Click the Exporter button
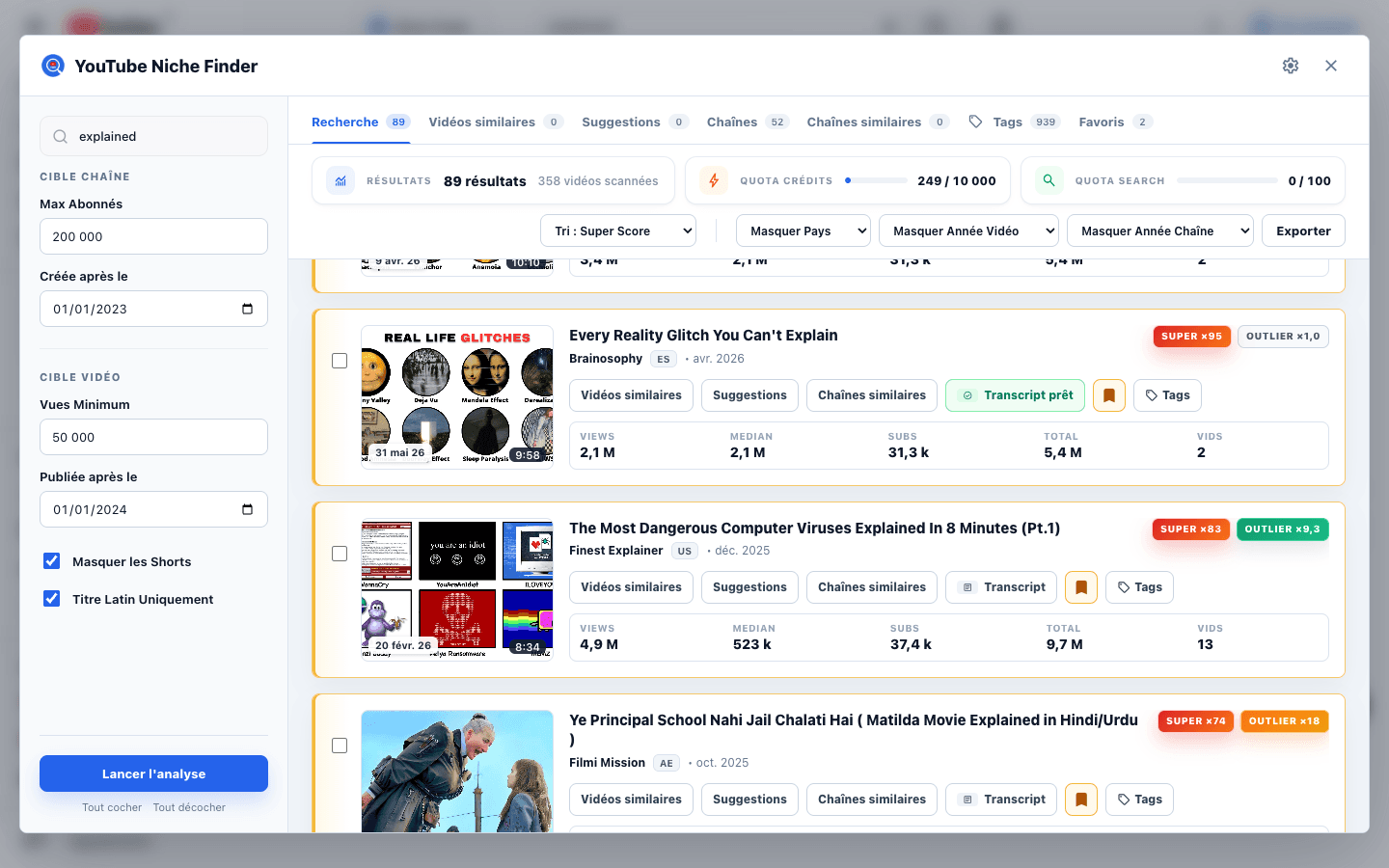The image size is (1389, 868). click(x=1303, y=231)
